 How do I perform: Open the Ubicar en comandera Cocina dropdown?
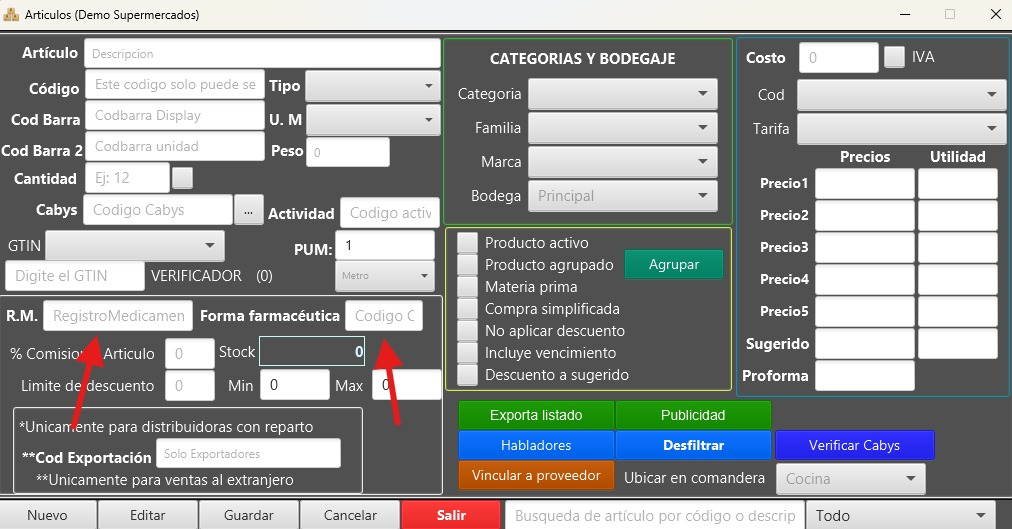tap(851, 479)
